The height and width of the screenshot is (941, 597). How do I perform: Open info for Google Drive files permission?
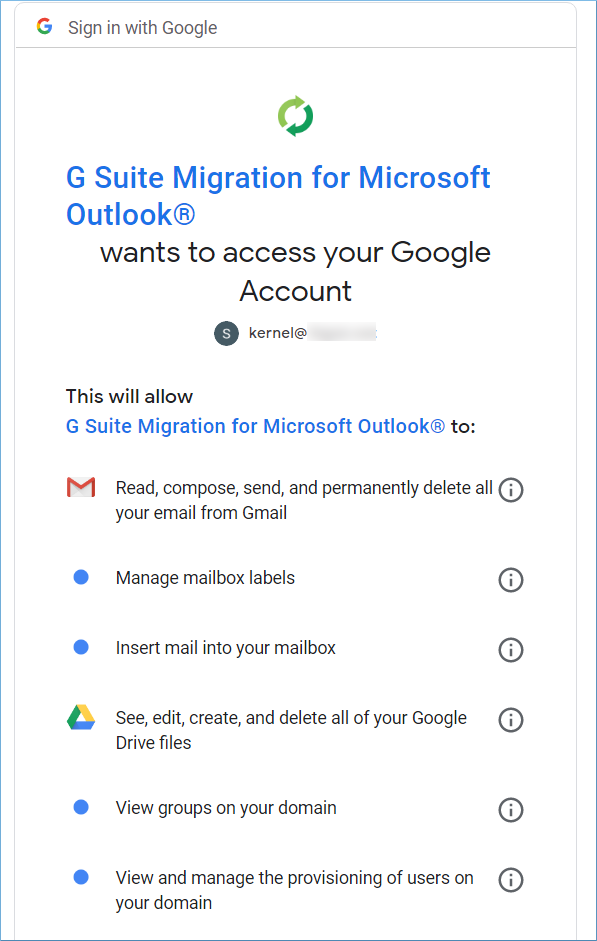[511, 720]
